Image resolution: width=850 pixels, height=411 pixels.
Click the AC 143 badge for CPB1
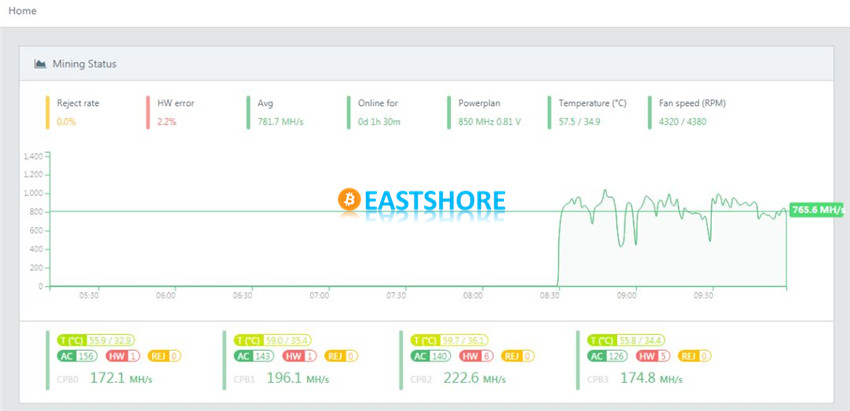click(x=254, y=356)
